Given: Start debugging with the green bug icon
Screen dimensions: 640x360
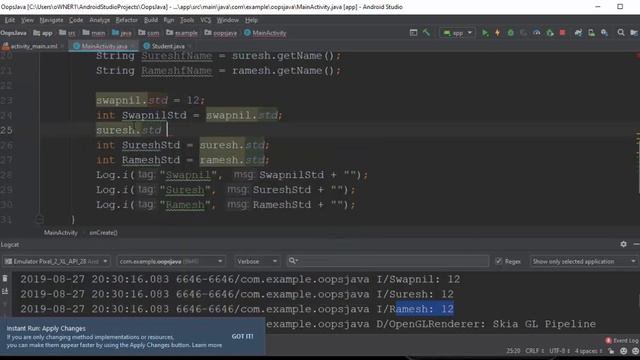Looking at the screenshot, I should pyautogui.click(x=510, y=33).
